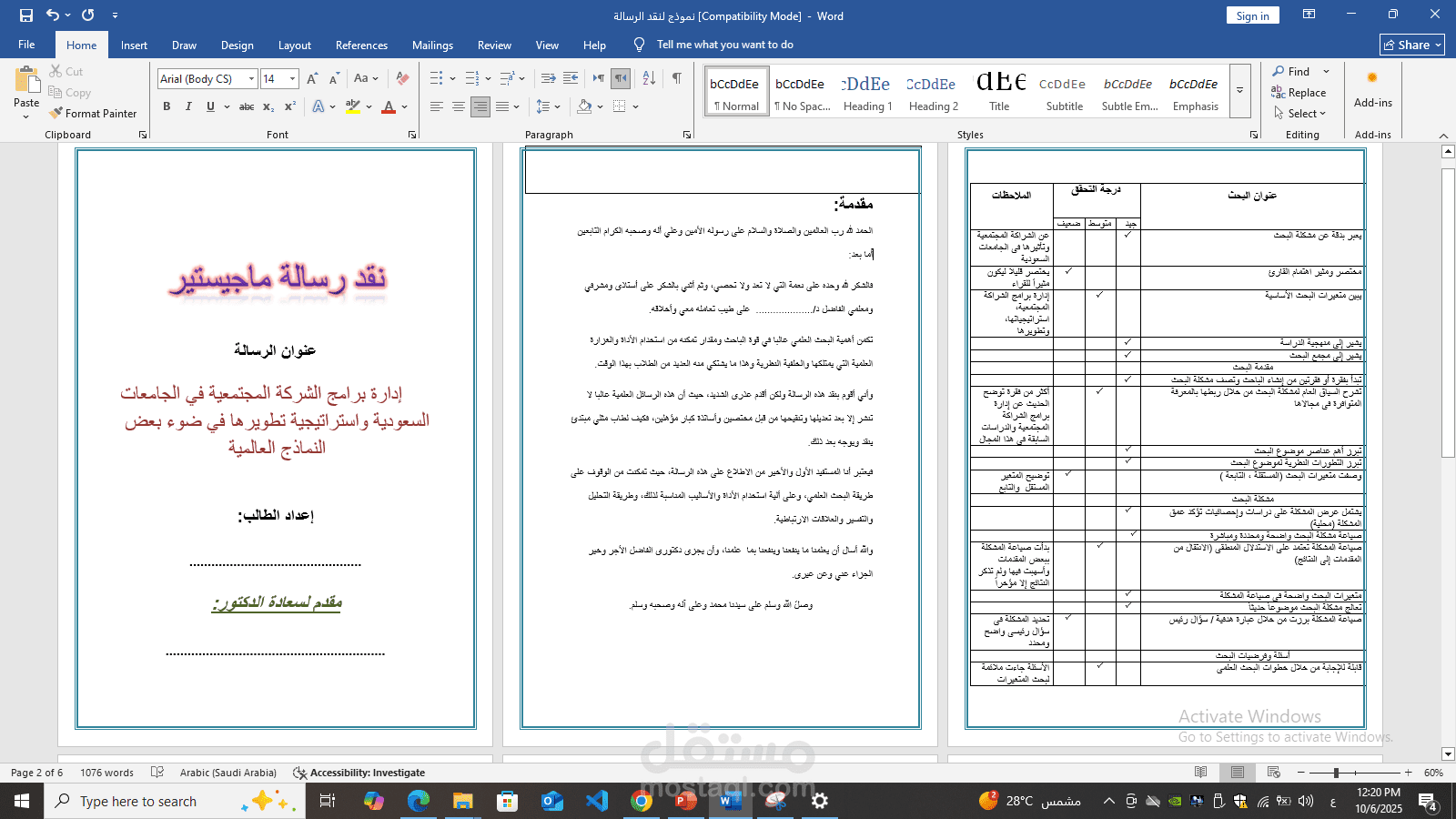Image resolution: width=1456 pixels, height=819 pixels.
Task: Toggle show paragraph marks
Action: pyautogui.click(x=676, y=79)
